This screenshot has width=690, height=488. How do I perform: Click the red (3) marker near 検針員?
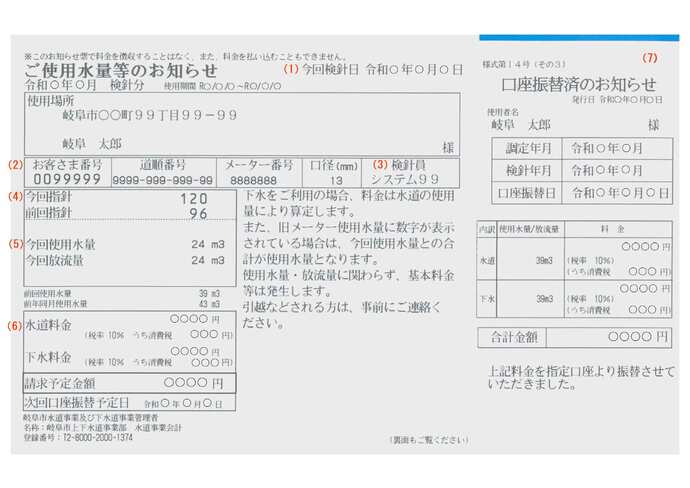click(x=380, y=165)
